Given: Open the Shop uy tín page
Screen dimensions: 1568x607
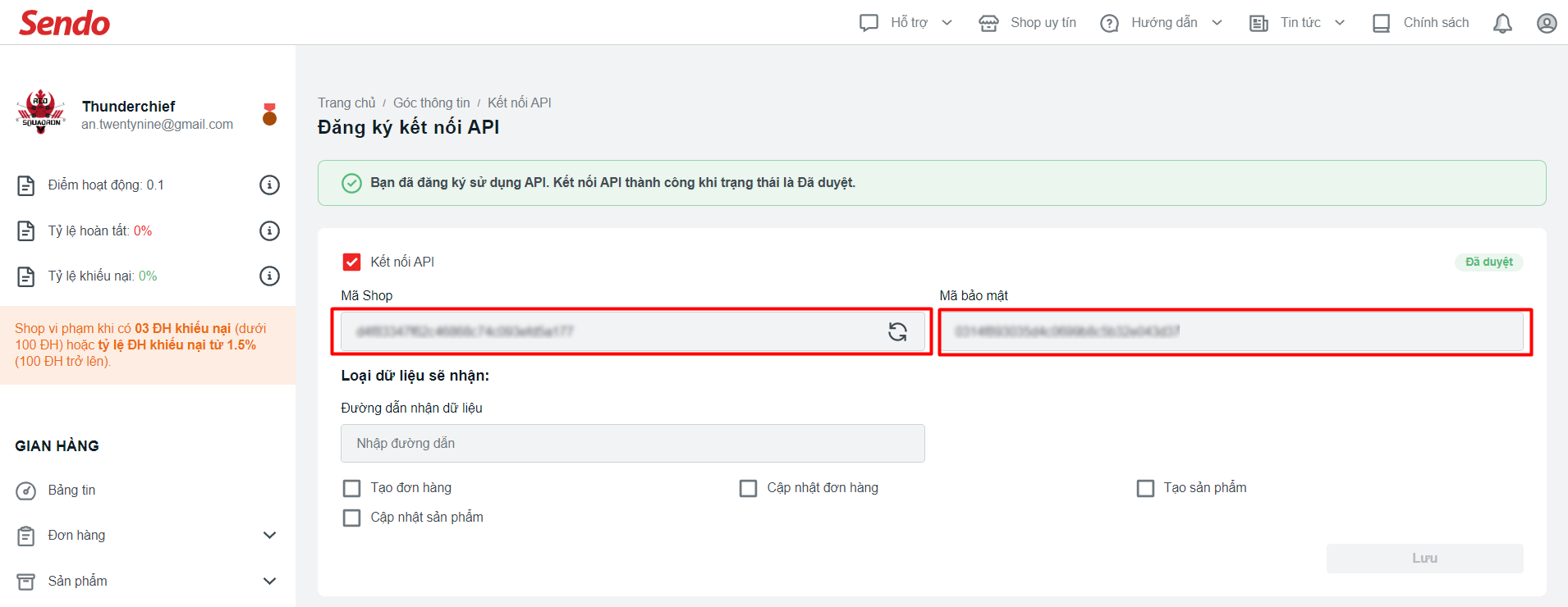Looking at the screenshot, I should (x=1043, y=23).
